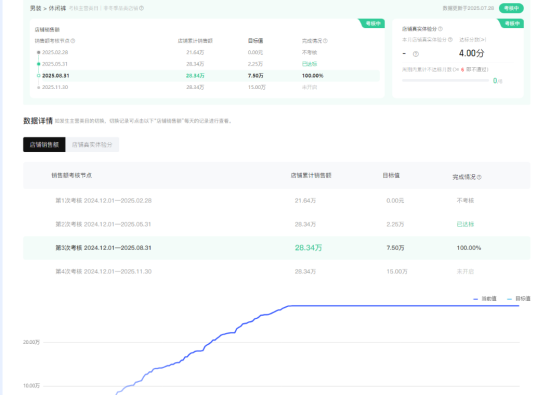Click the 第2次考核 已达标 status text
This screenshot has width=550, height=395.
pos(465,224)
